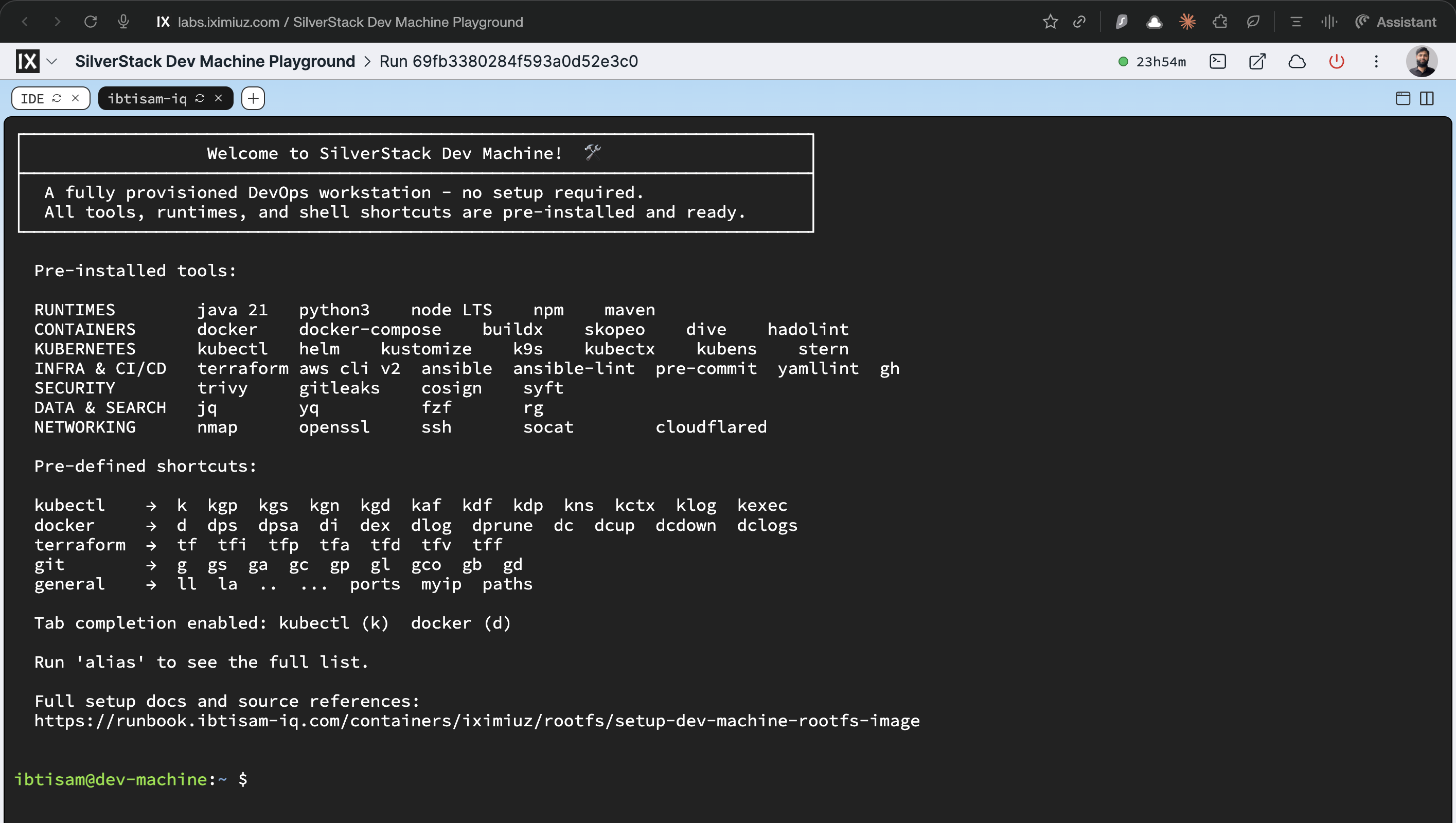This screenshot has height=823, width=1456.
Task: Click the Run 69fb3380284f593a0d52e3c0 breadcrumb
Action: (x=508, y=61)
